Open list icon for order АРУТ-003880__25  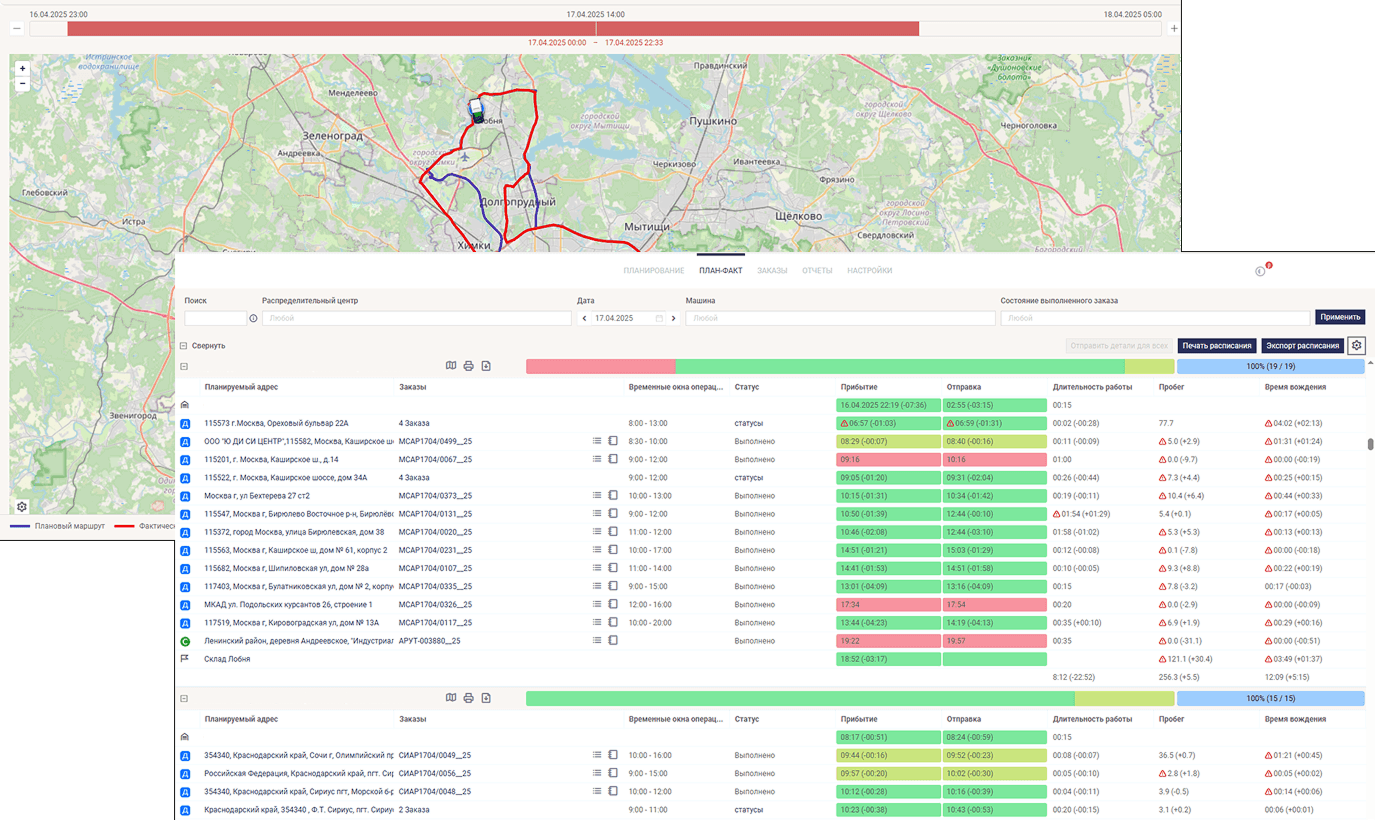coord(597,640)
